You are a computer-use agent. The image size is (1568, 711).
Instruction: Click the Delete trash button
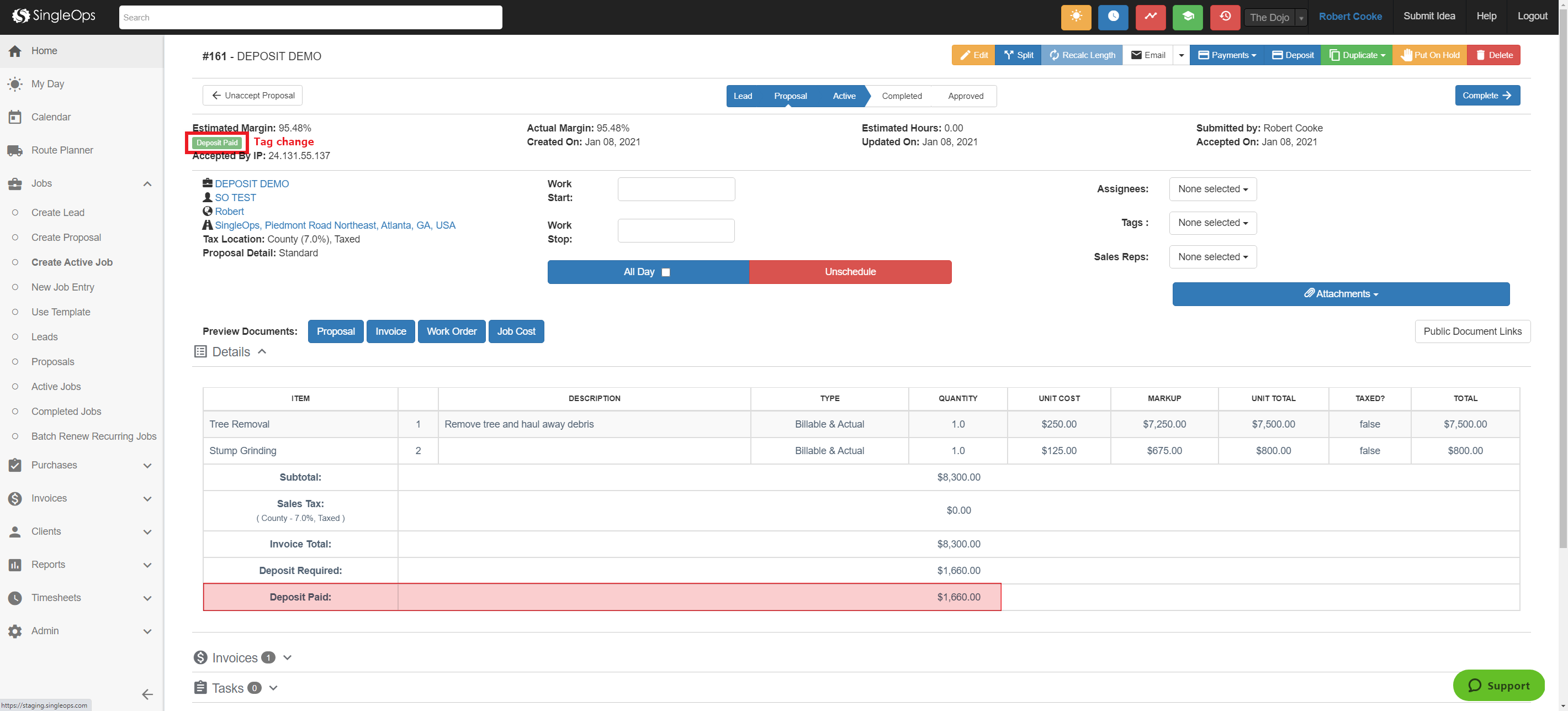pos(1493,55)
